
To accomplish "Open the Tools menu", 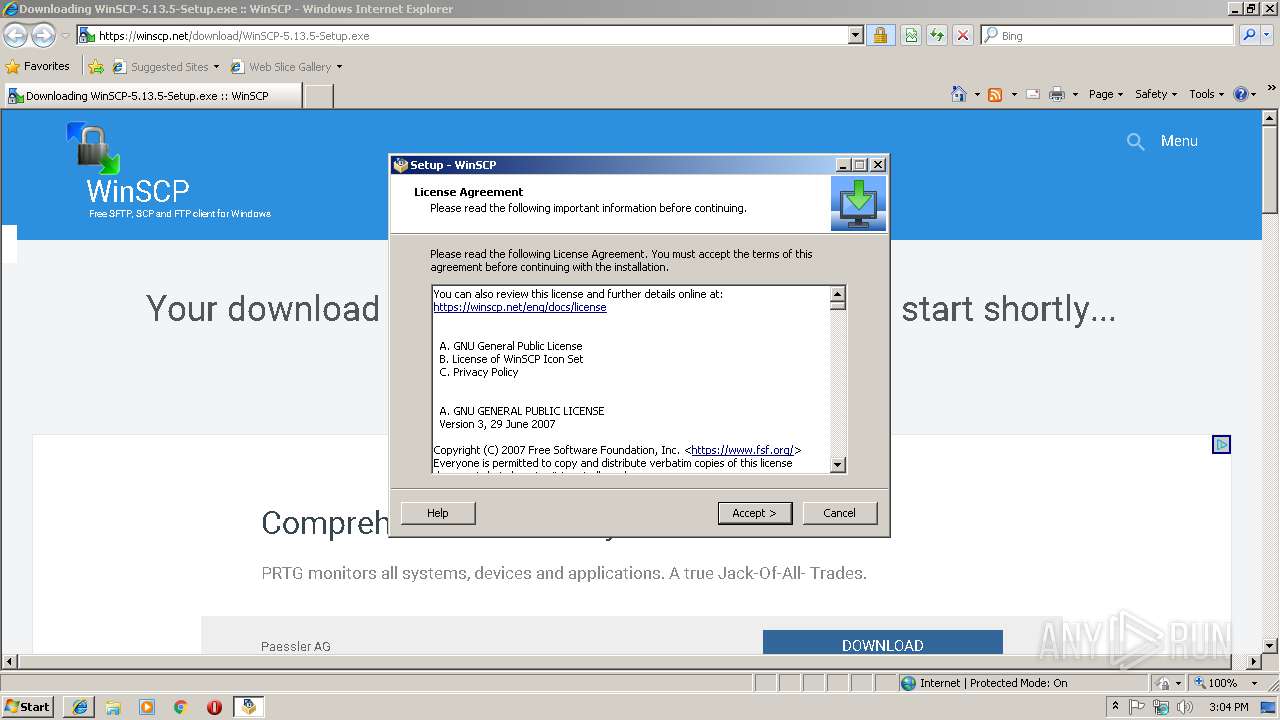I will (x=1207, y=94).
